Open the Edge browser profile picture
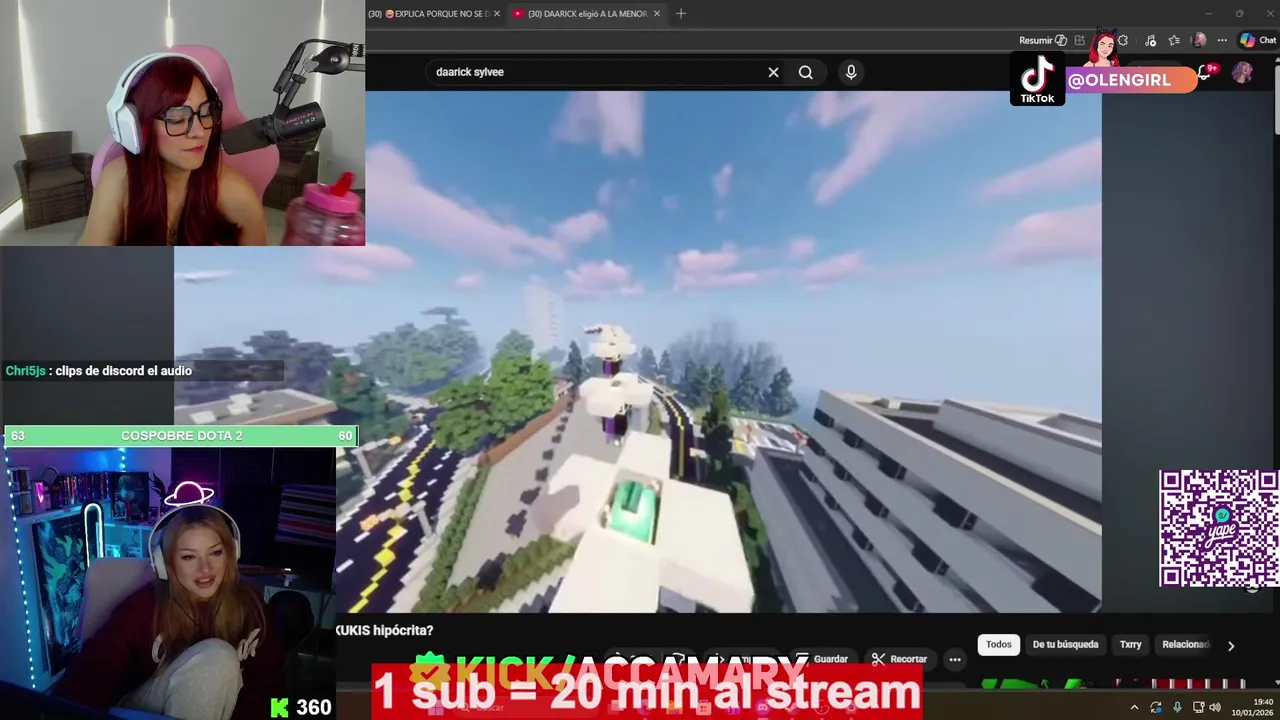The width and height of the screenshot is (1280, 720). [x=1200, y=41]
